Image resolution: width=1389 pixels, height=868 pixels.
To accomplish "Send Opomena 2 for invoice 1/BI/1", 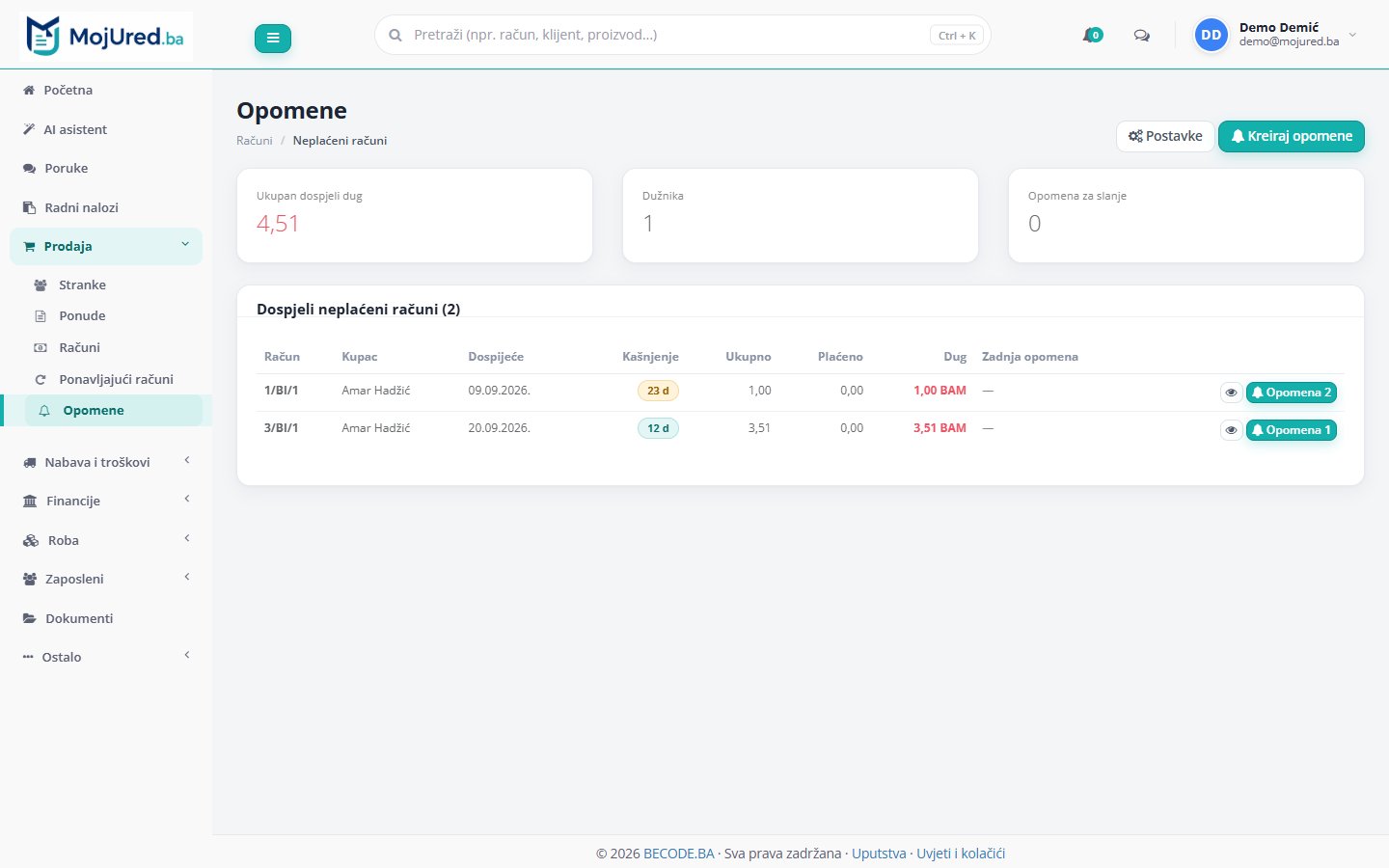I will coord(1292,393).
